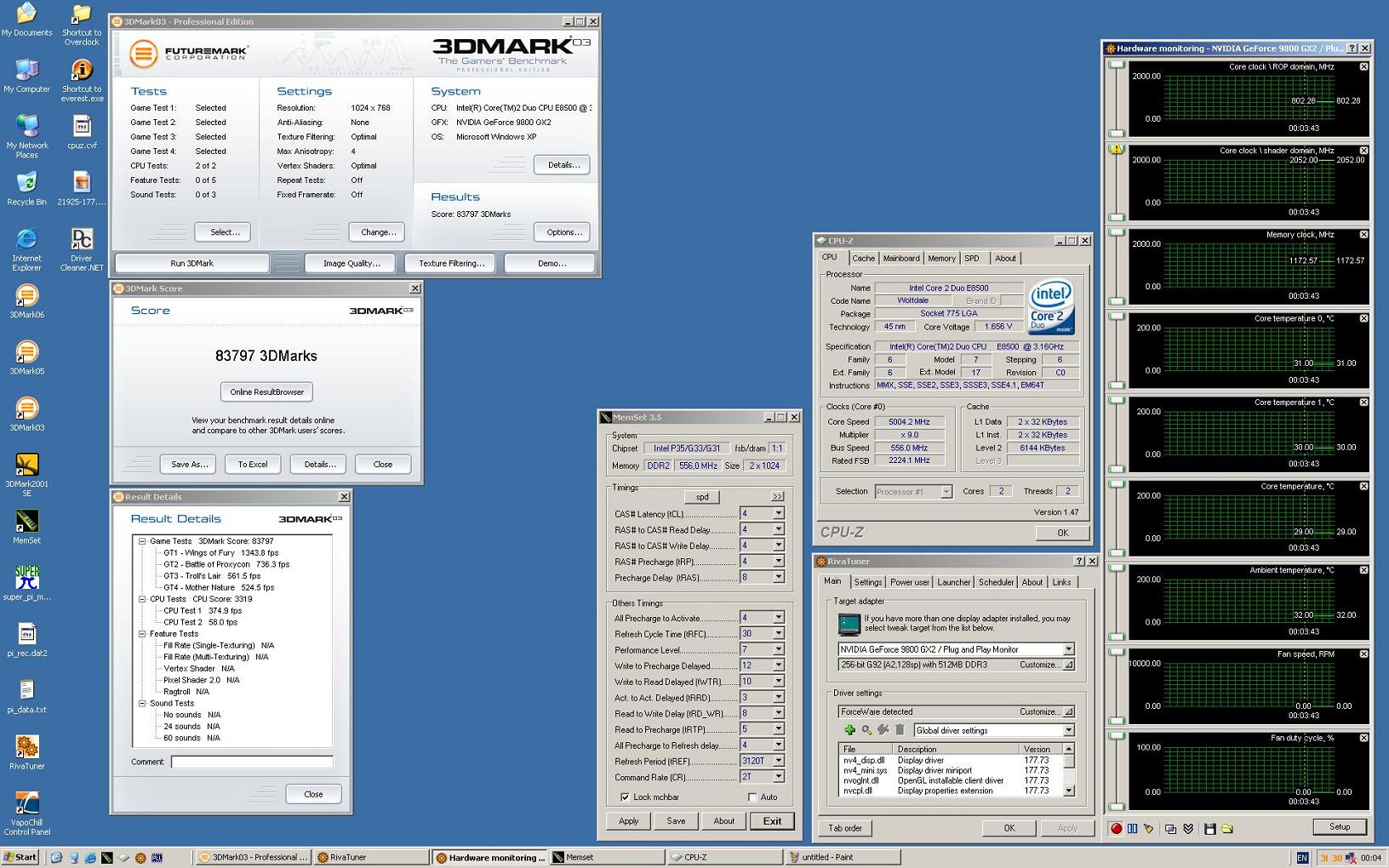This screenshot has height=868, width=1389.
Task: Launch Driver Cleaner.NET from the desktop
Action: pos(82,249)
